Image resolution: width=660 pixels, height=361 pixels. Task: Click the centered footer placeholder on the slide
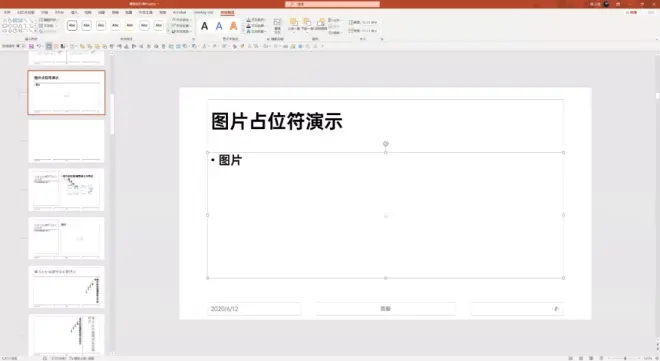pyautogui.click(x=386, y=309)
